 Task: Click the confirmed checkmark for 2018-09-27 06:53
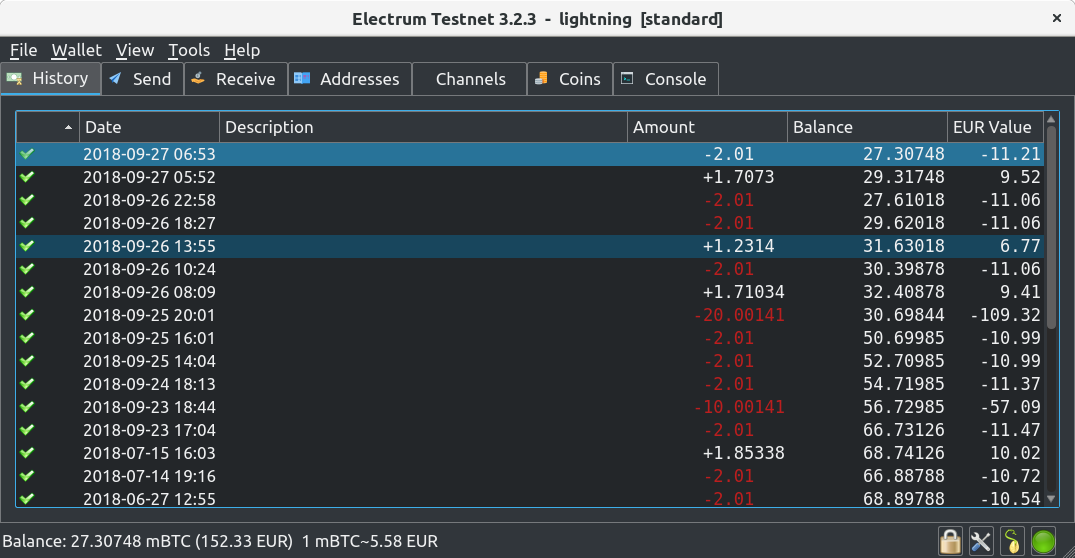pos(27,154)
